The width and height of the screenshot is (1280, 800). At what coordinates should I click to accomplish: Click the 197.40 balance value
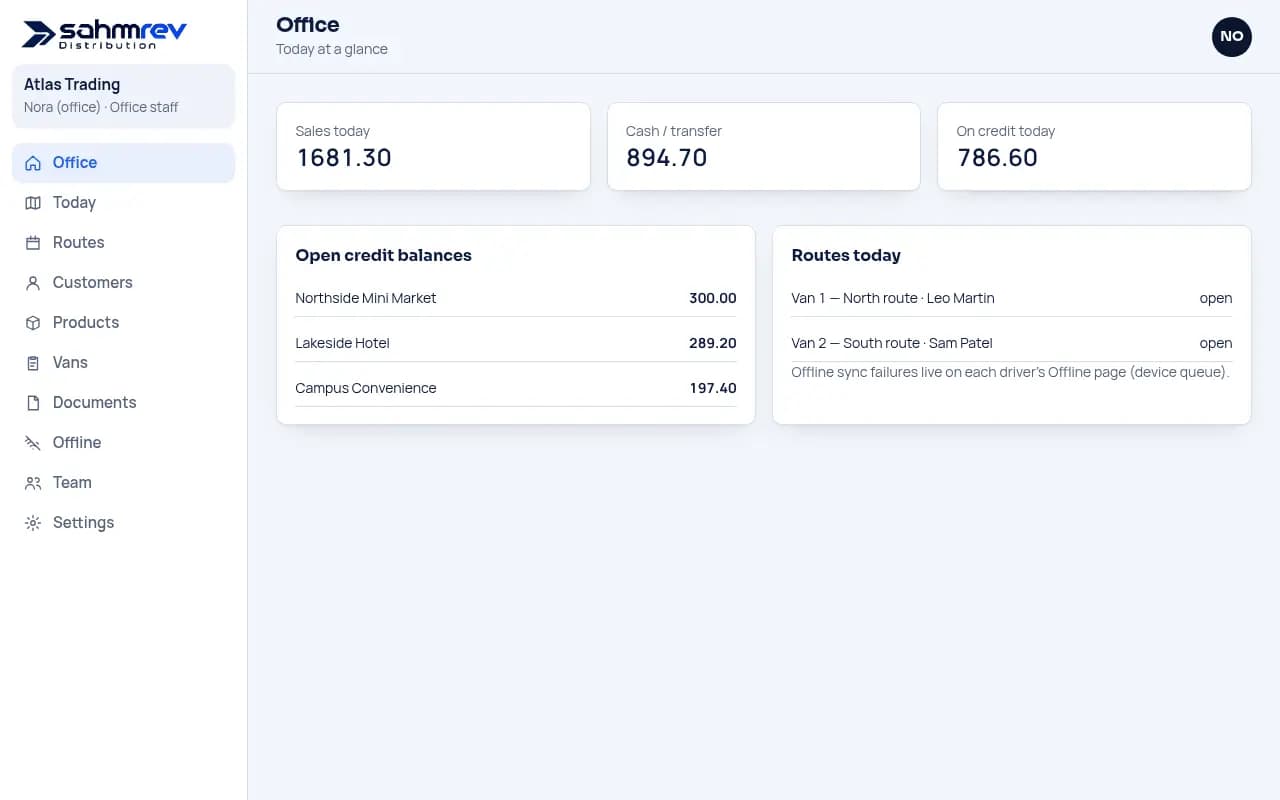(713, 388)
